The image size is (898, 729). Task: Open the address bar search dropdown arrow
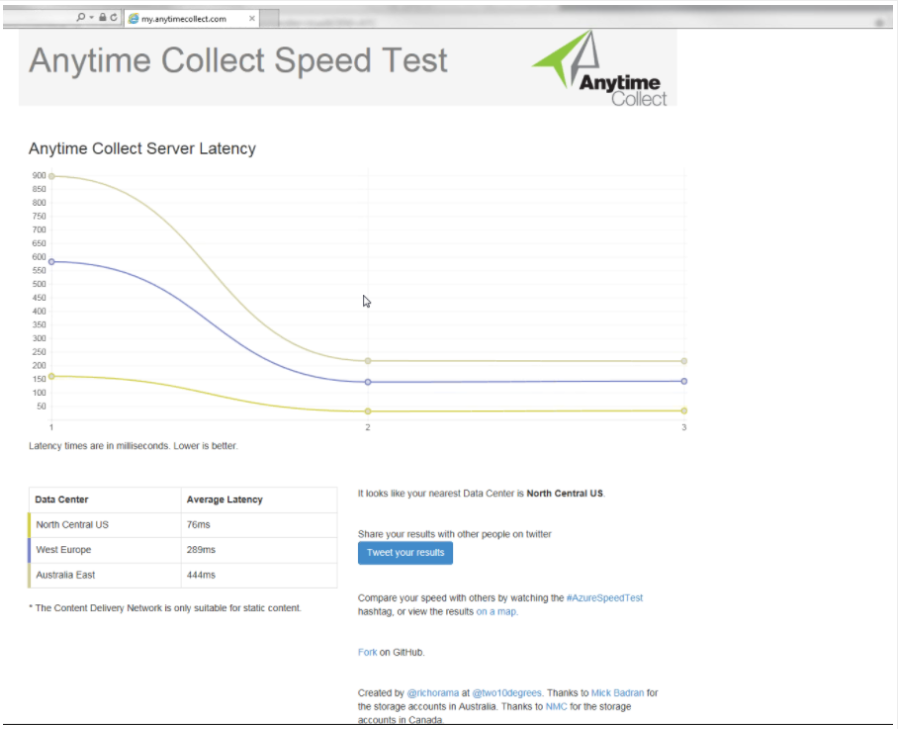tap(91, 18)
